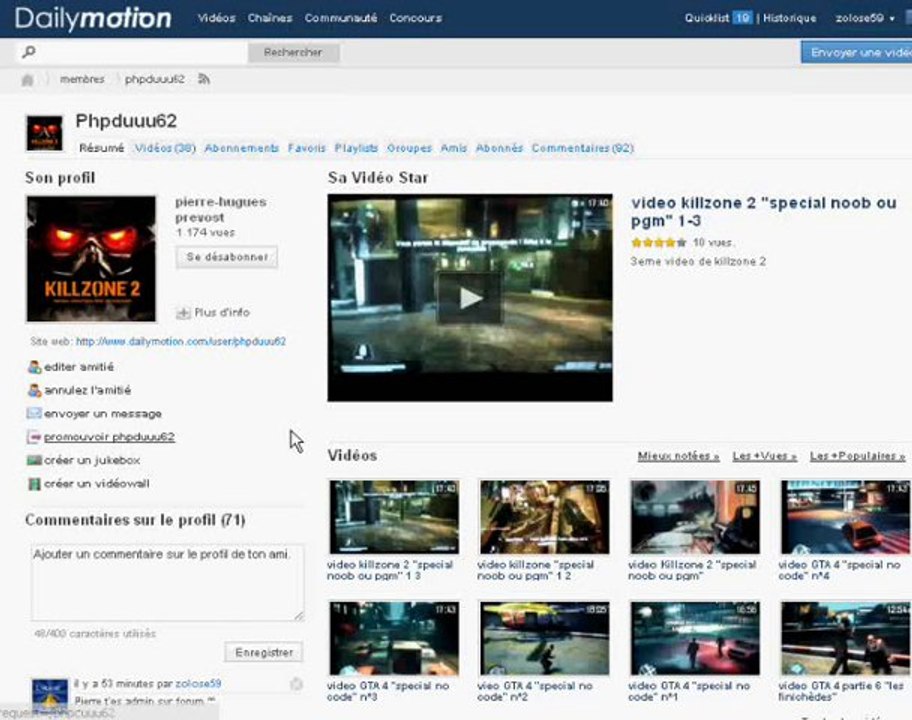Switch to Commentaires (92) tab
912x720 pixels.
click(582, 148)
